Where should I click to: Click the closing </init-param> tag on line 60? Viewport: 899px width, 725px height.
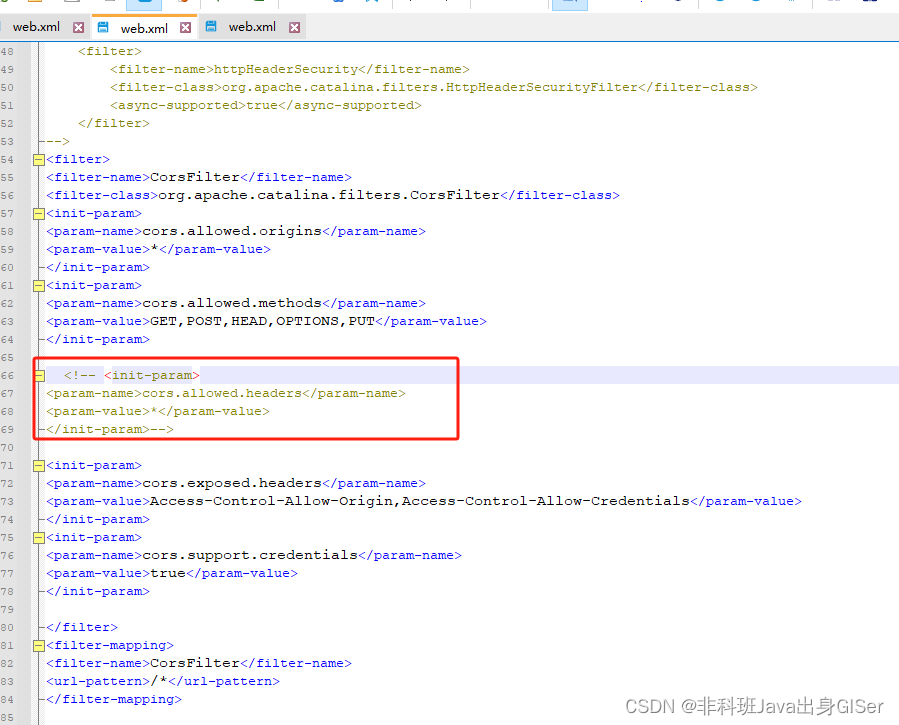tap(97, 267)
